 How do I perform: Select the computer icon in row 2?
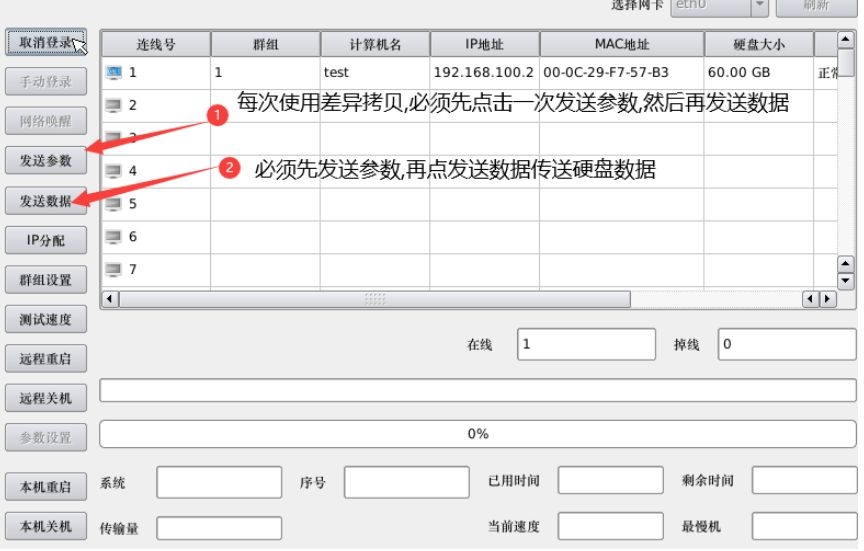(114, 105)
